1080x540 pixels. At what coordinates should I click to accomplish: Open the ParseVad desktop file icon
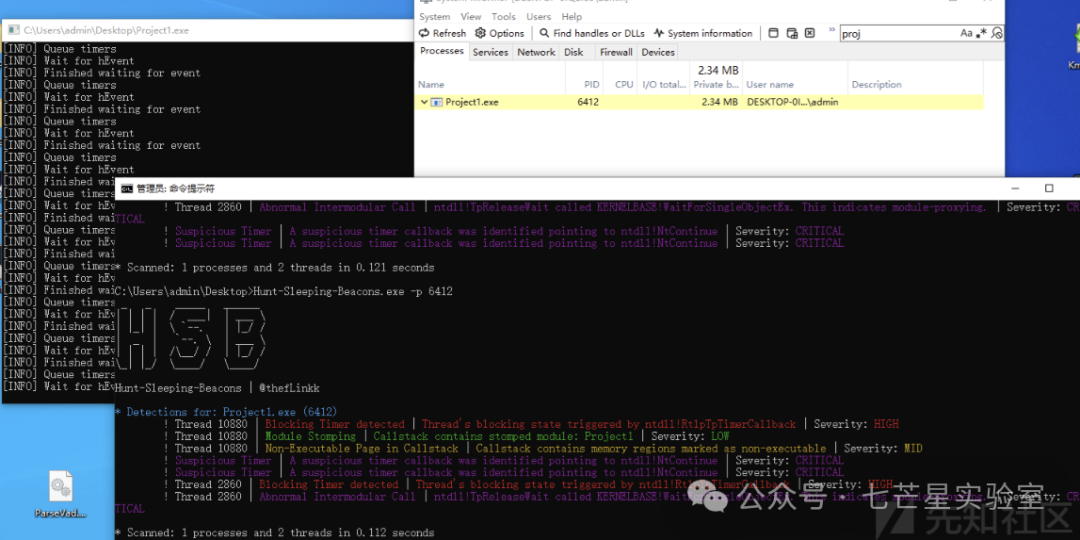(60, 493)
